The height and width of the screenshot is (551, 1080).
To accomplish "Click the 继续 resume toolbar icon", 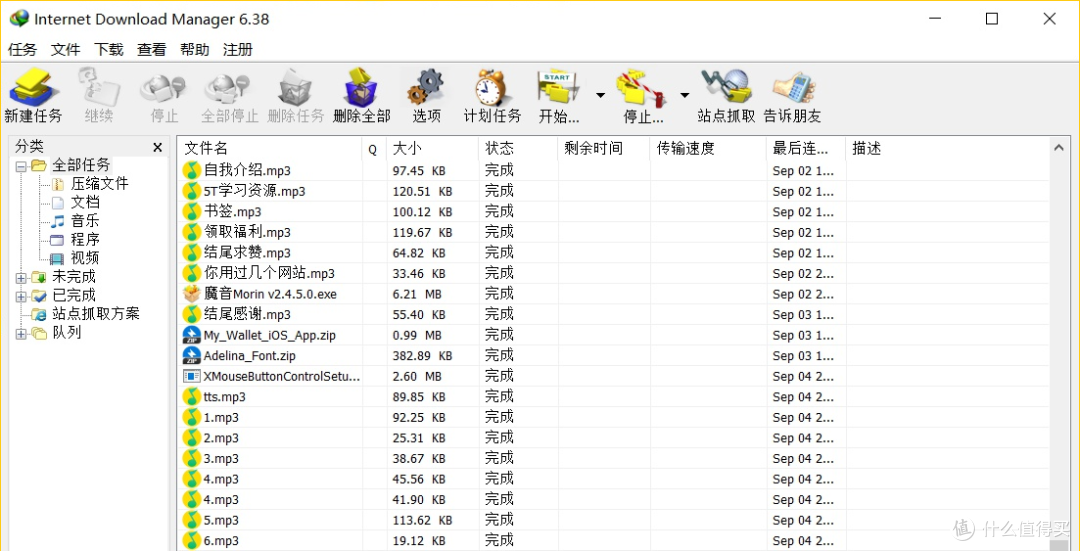I will pyautogui.click(x=98, y=87).
